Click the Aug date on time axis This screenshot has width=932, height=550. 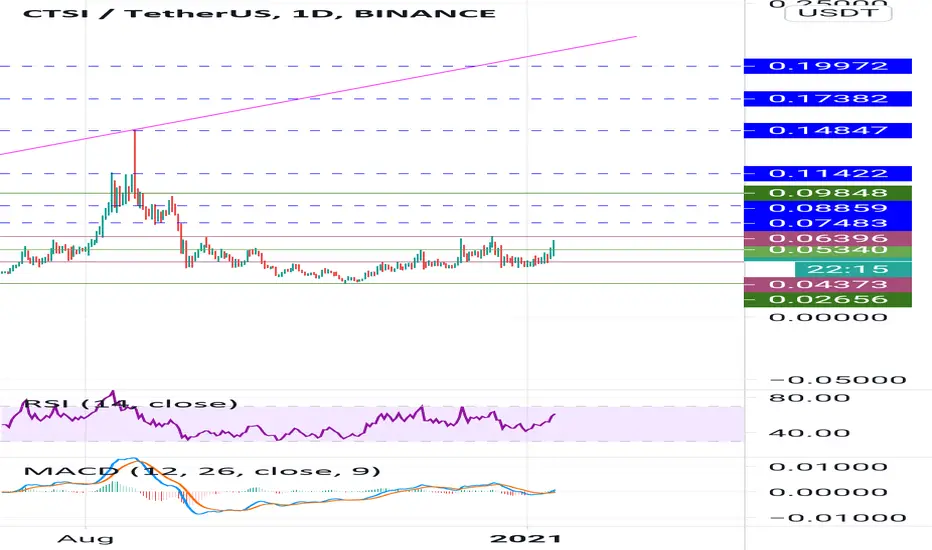click(85, 539)
